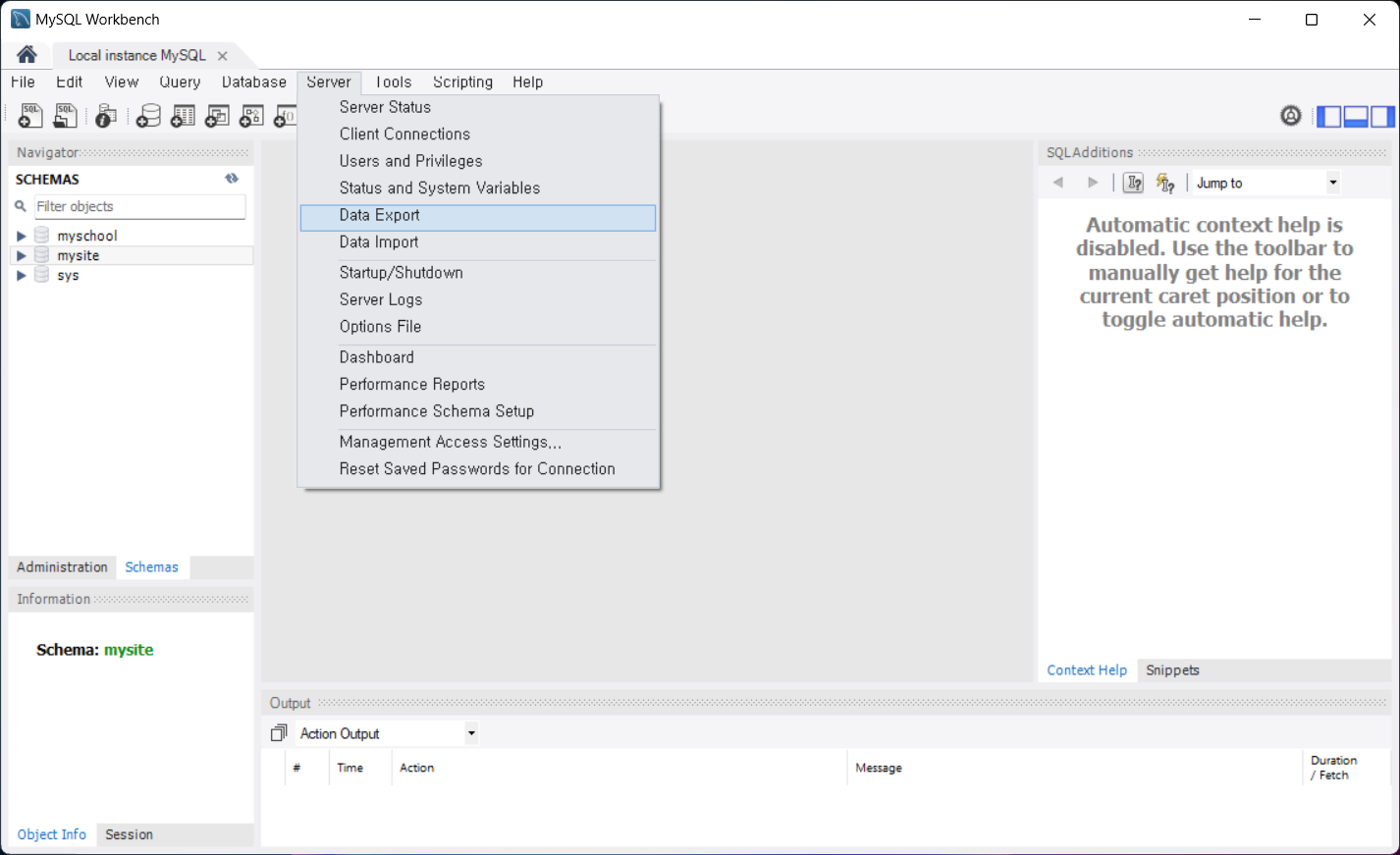Switch to the Local instance MySQL tab
The height and width of the screenshot is (855, 1400).
[137, 56]
